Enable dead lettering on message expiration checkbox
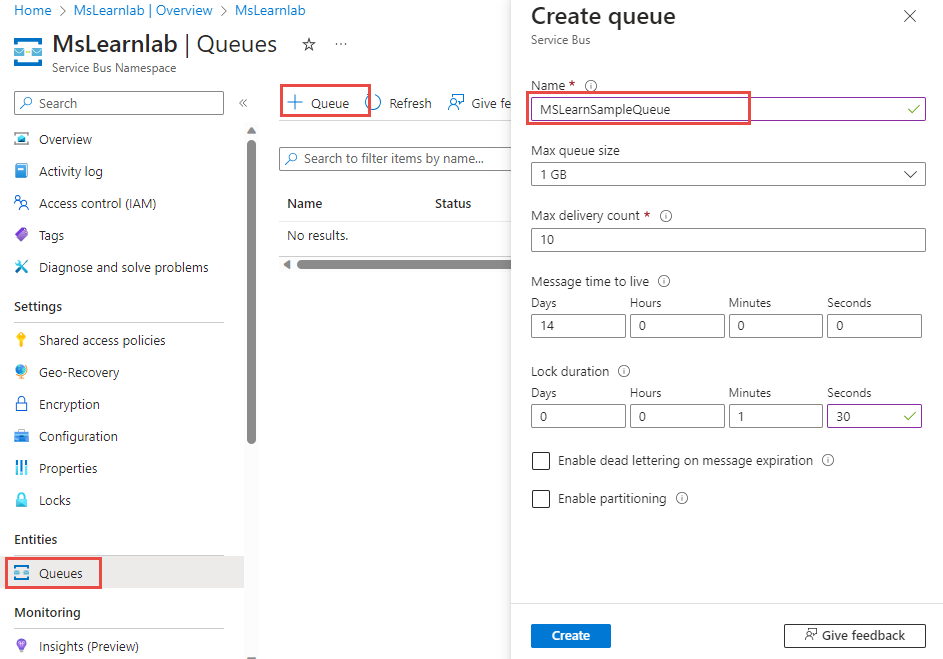This screenshot has height=659, width=943. (x=541, y=461)
